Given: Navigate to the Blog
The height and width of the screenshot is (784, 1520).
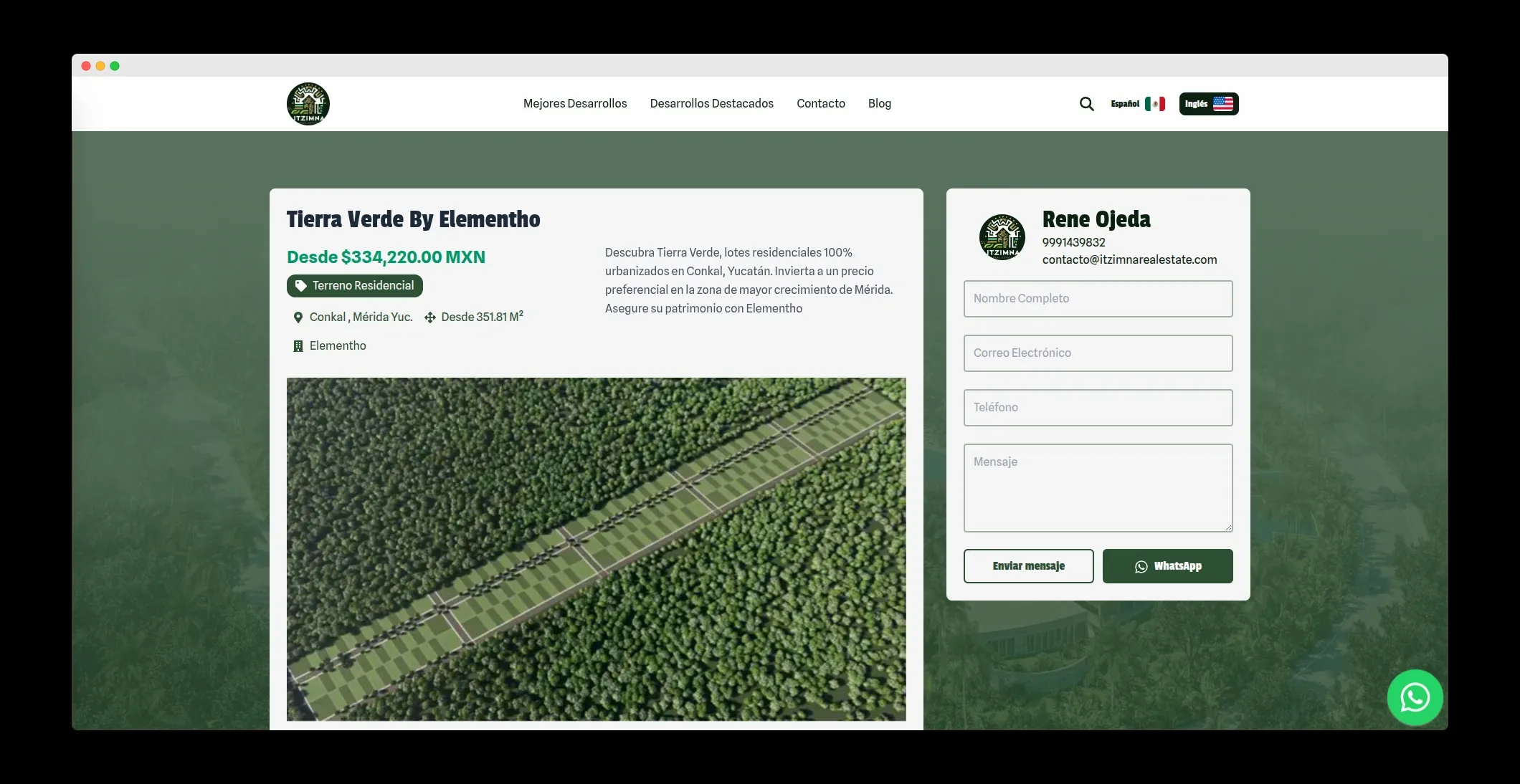Looking at the screenshot, I should (x=879, y=103).
